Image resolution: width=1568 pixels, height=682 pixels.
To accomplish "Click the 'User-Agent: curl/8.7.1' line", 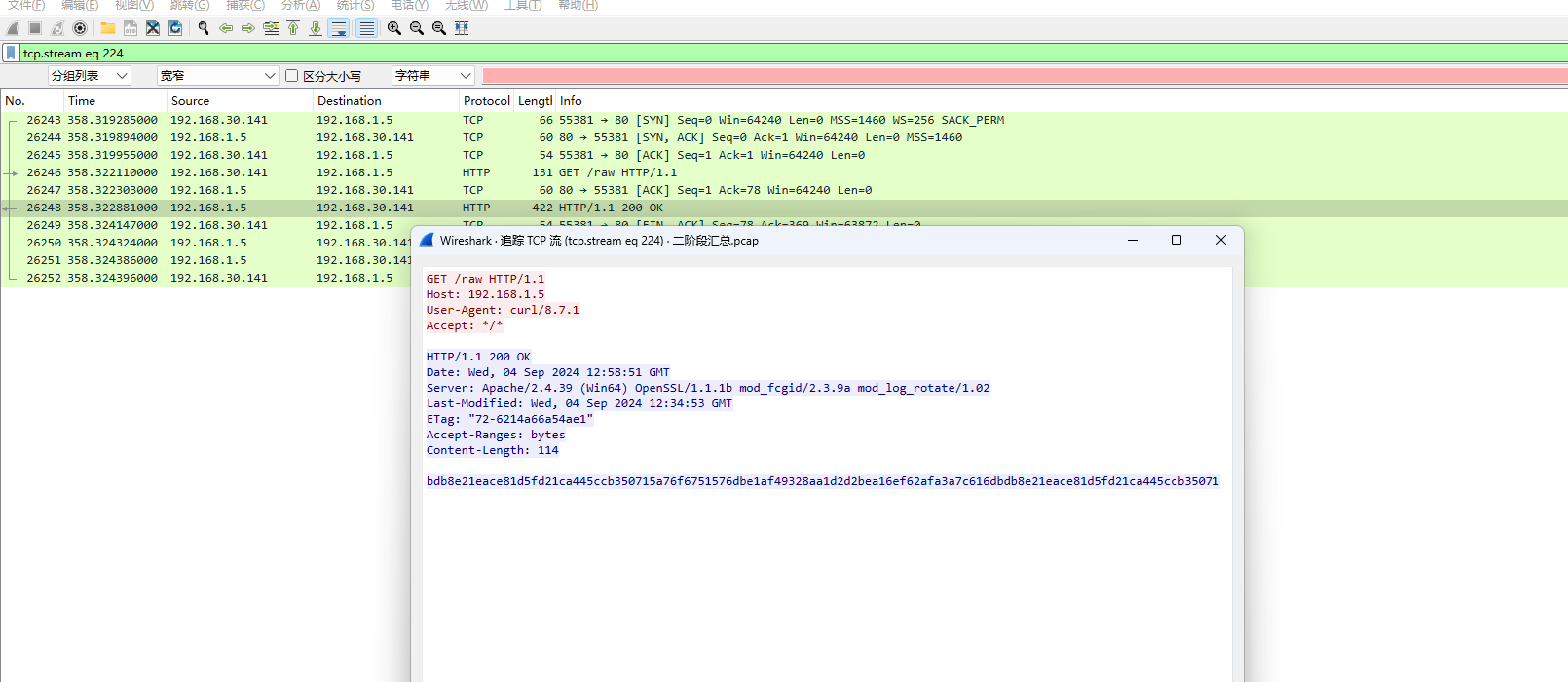I will [503, 310].
